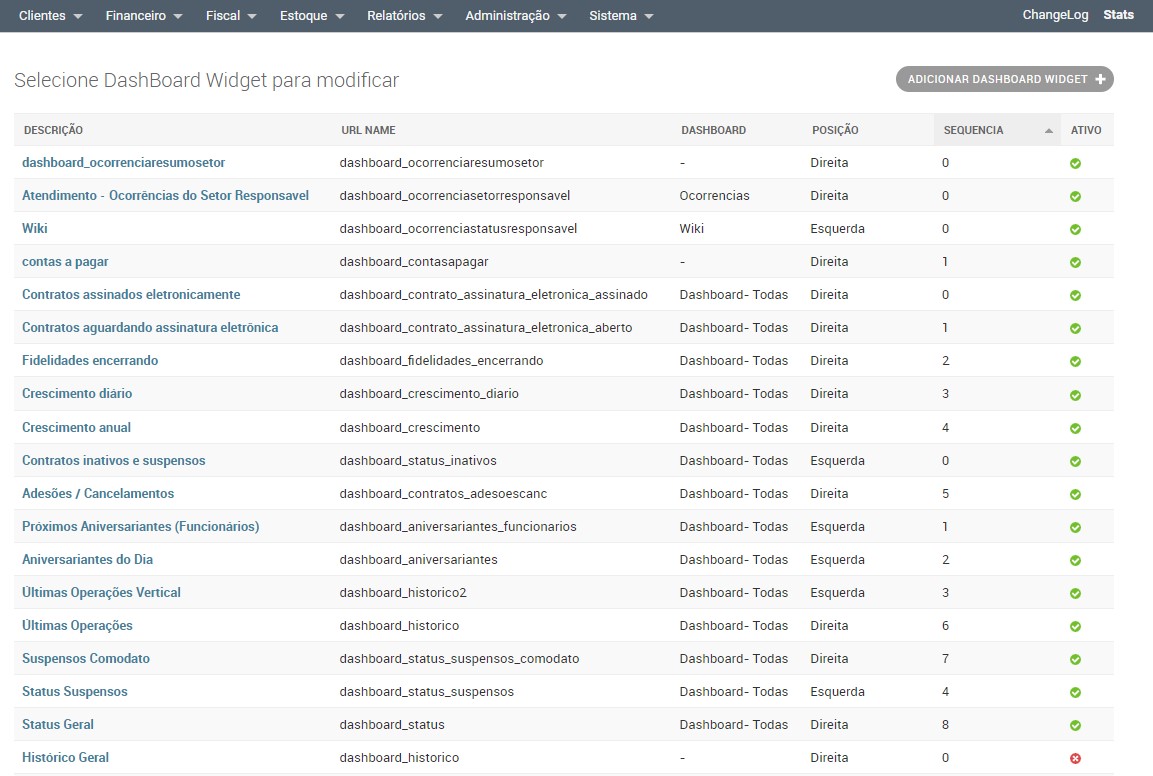The image size is (1153, 776).
Task: Click the green status icon for contas a pagar
Action: coord(1075,262)
